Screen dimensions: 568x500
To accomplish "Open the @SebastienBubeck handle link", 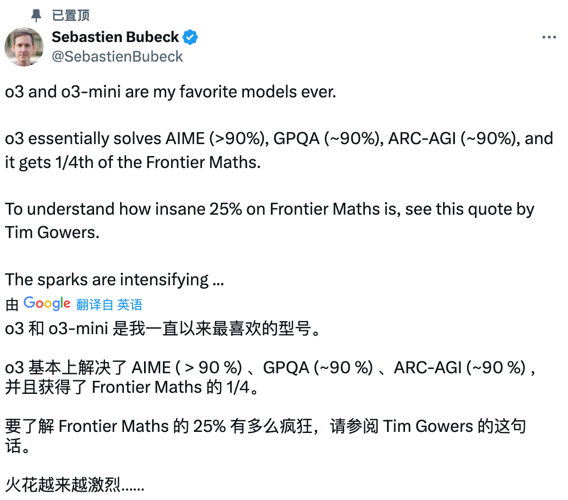I will tap(117, 57).
